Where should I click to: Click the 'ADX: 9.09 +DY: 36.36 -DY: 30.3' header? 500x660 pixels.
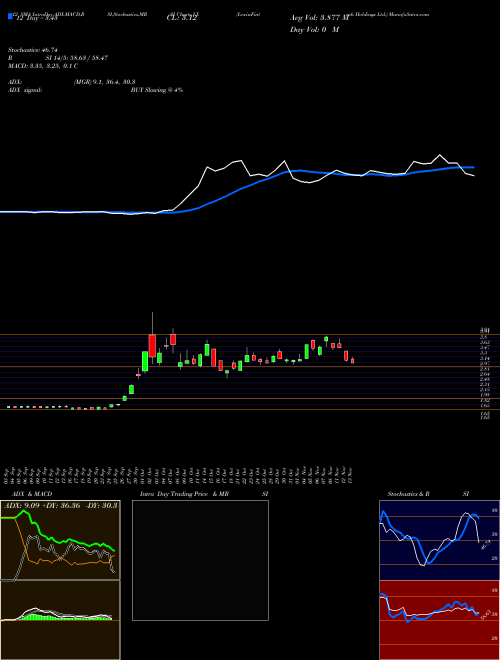(x=61, y=506)
